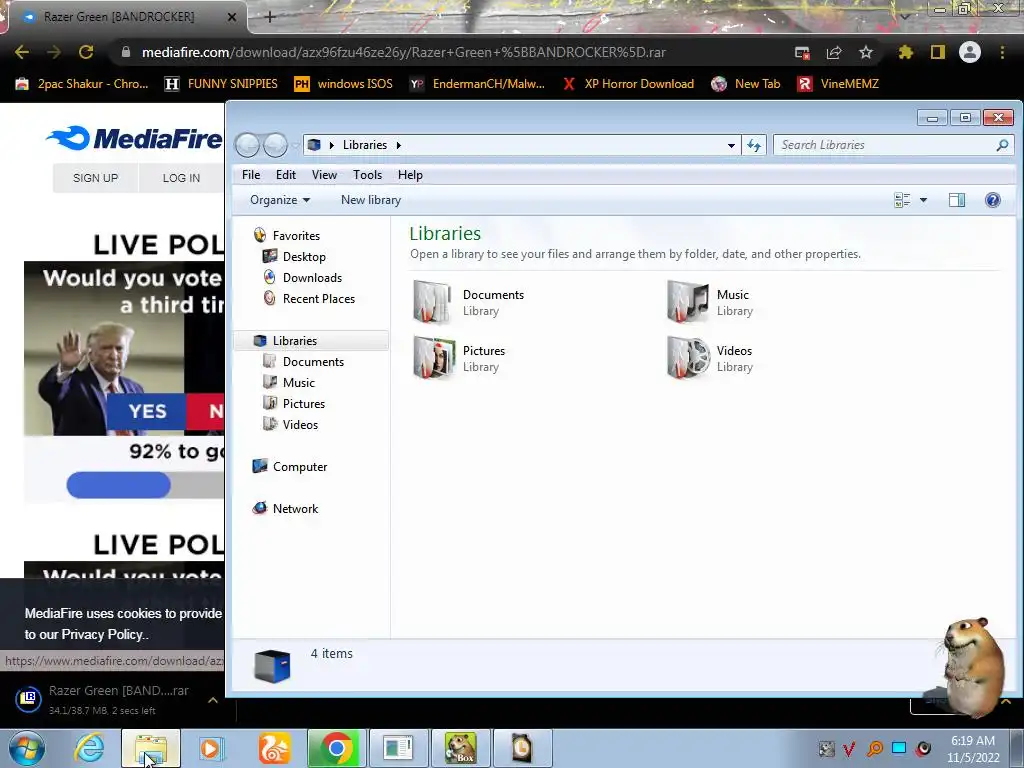
Task: Open Chrome extensions puzzle icon
Action: [x=905, y=52]
